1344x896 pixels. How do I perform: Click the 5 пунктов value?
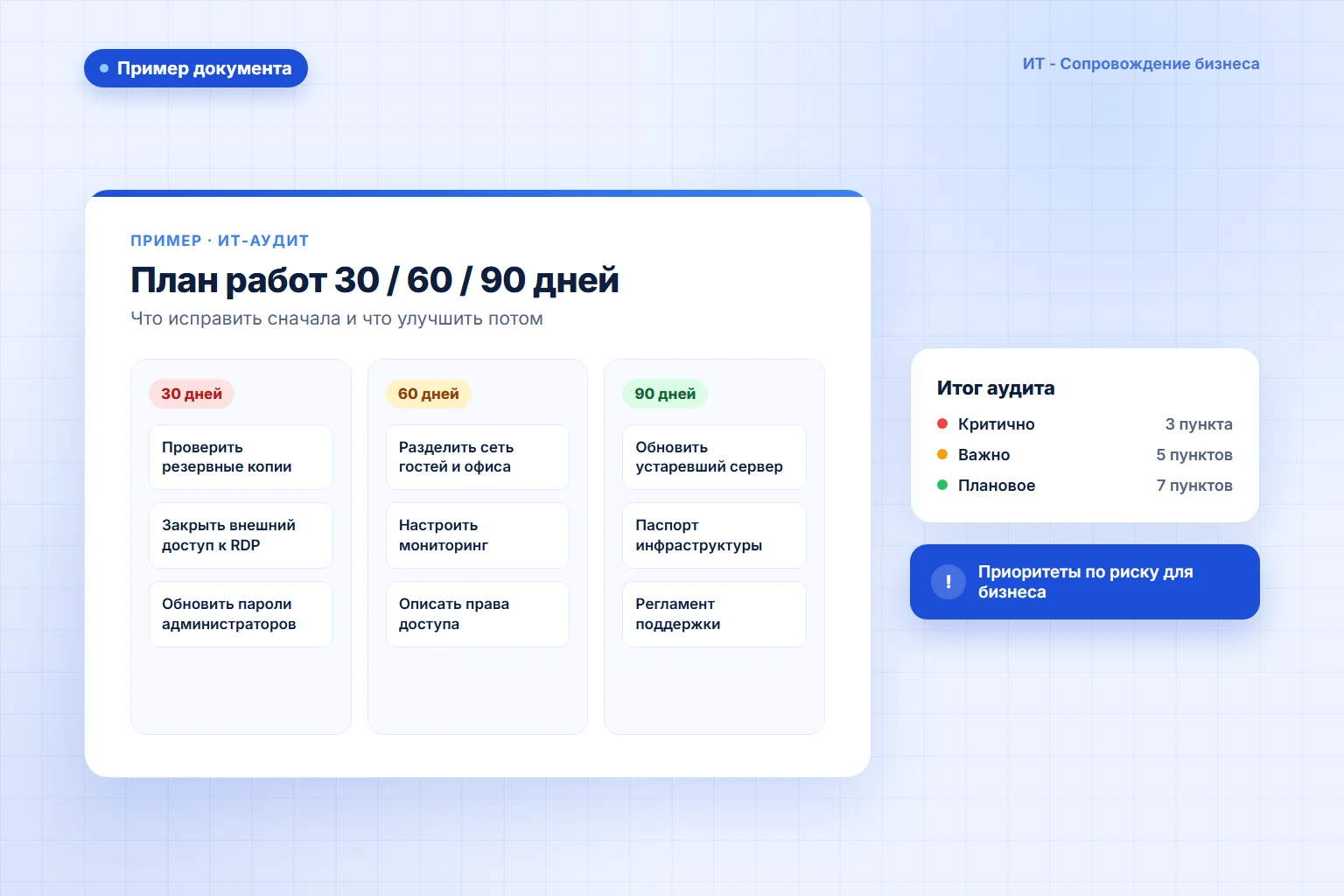1194,454
